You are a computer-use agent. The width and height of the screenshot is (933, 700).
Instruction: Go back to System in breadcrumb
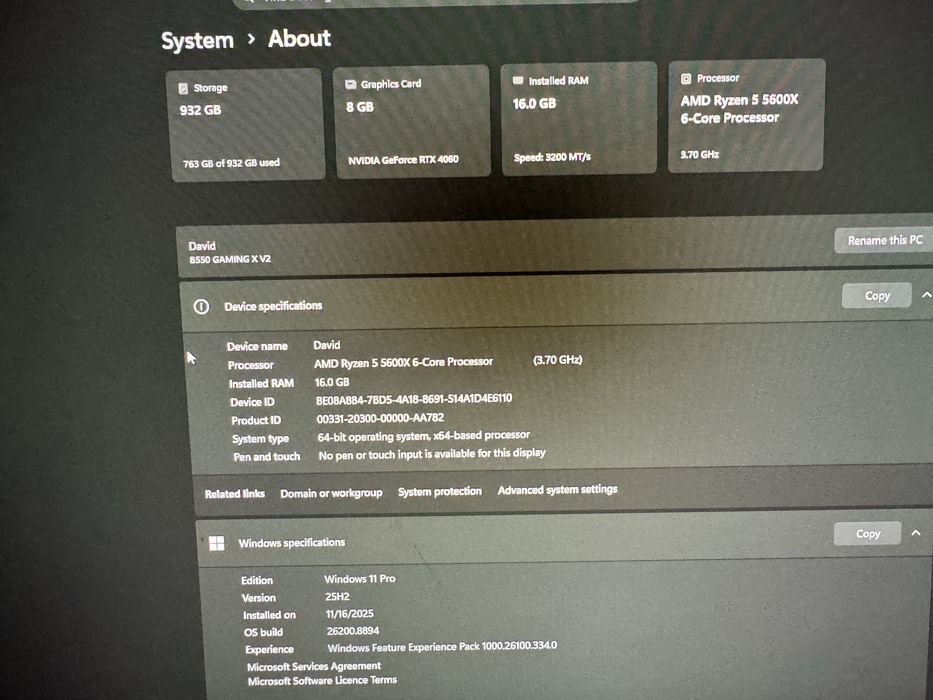coord(198,41)
